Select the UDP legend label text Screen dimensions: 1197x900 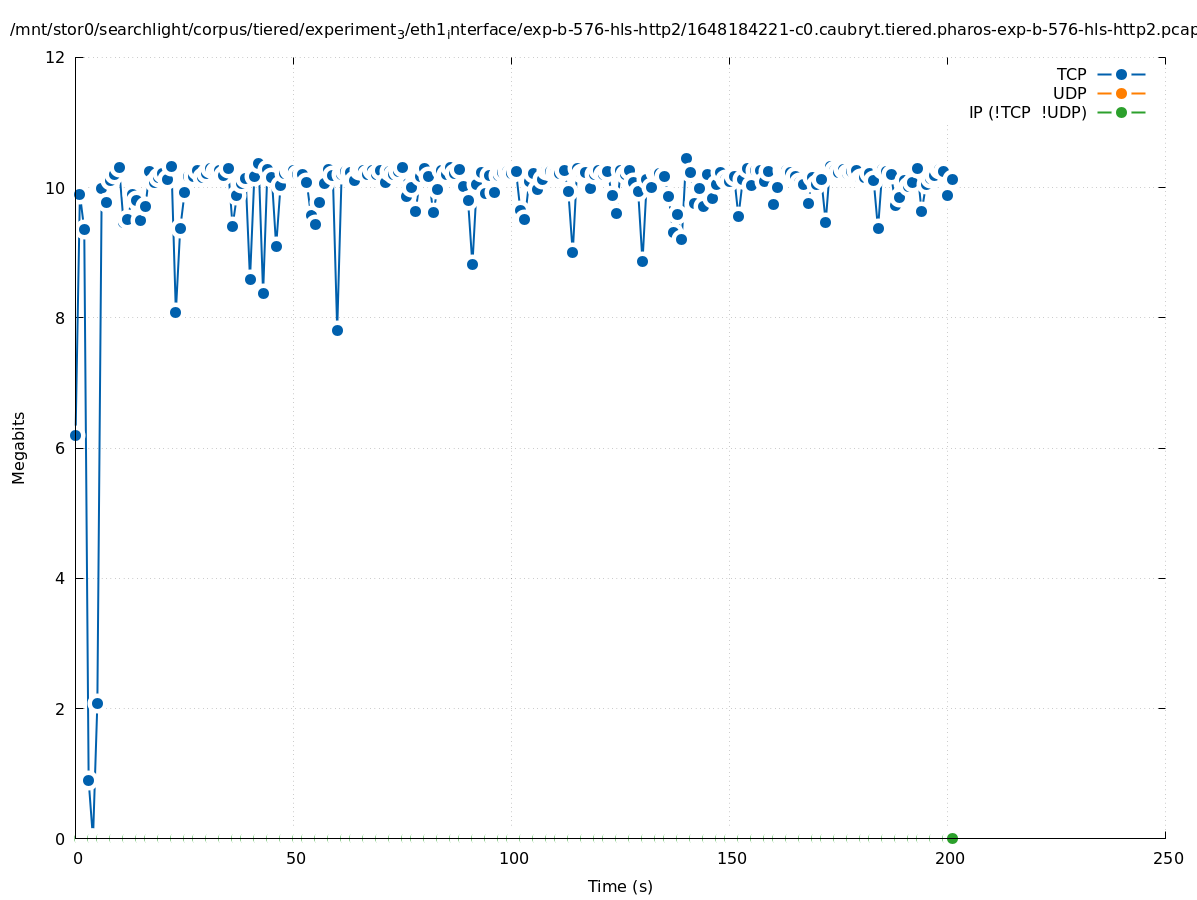[1069, 93]
